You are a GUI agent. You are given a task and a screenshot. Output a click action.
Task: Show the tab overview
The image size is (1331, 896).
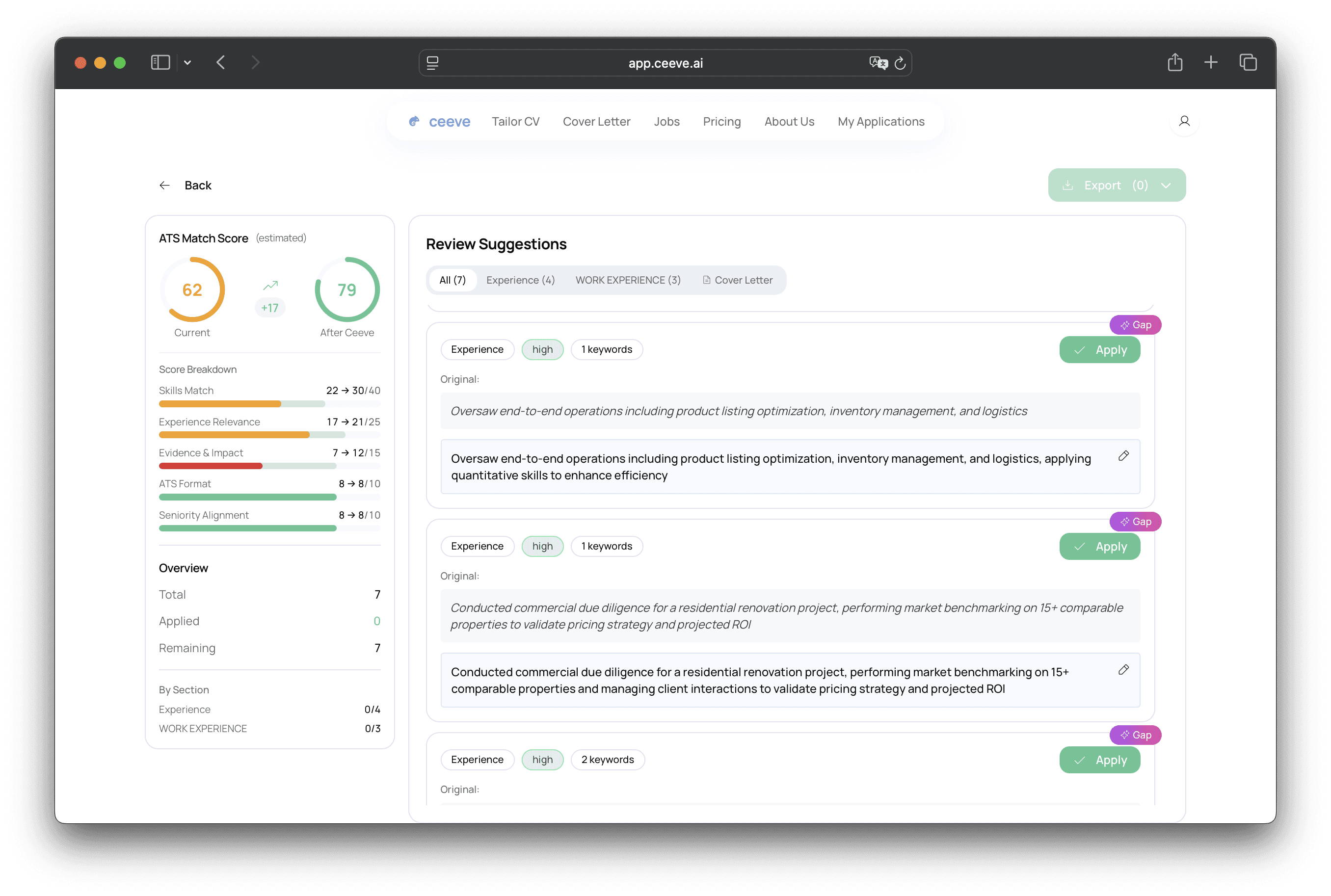pos(1248,62)
